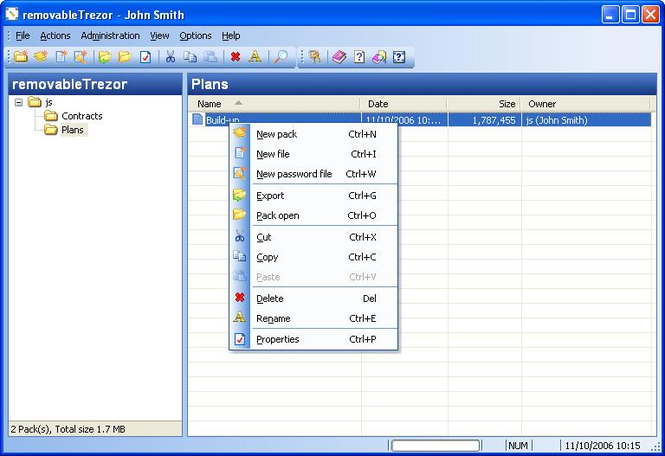Open the Actions menu
This screenshot has width=665, height=456.
[x=55, y=36]
